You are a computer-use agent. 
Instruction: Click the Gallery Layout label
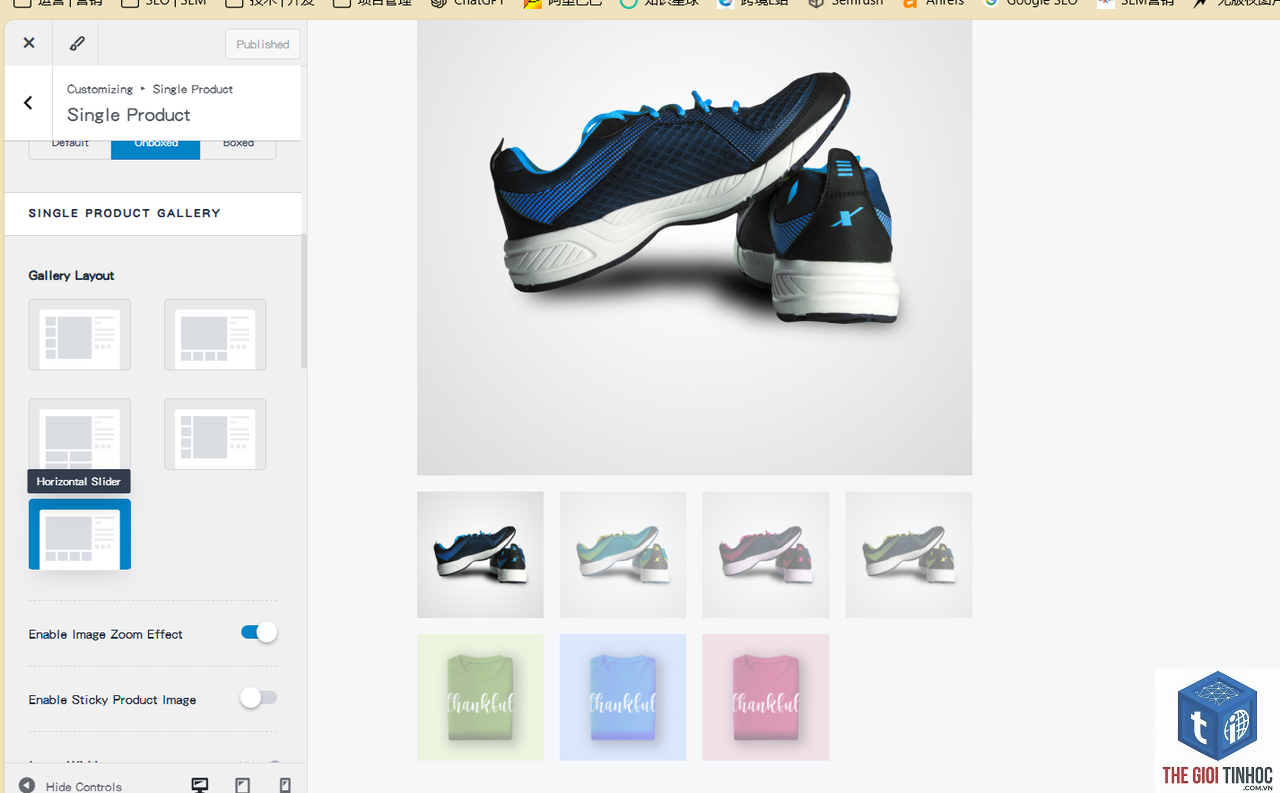pos(72,275)
